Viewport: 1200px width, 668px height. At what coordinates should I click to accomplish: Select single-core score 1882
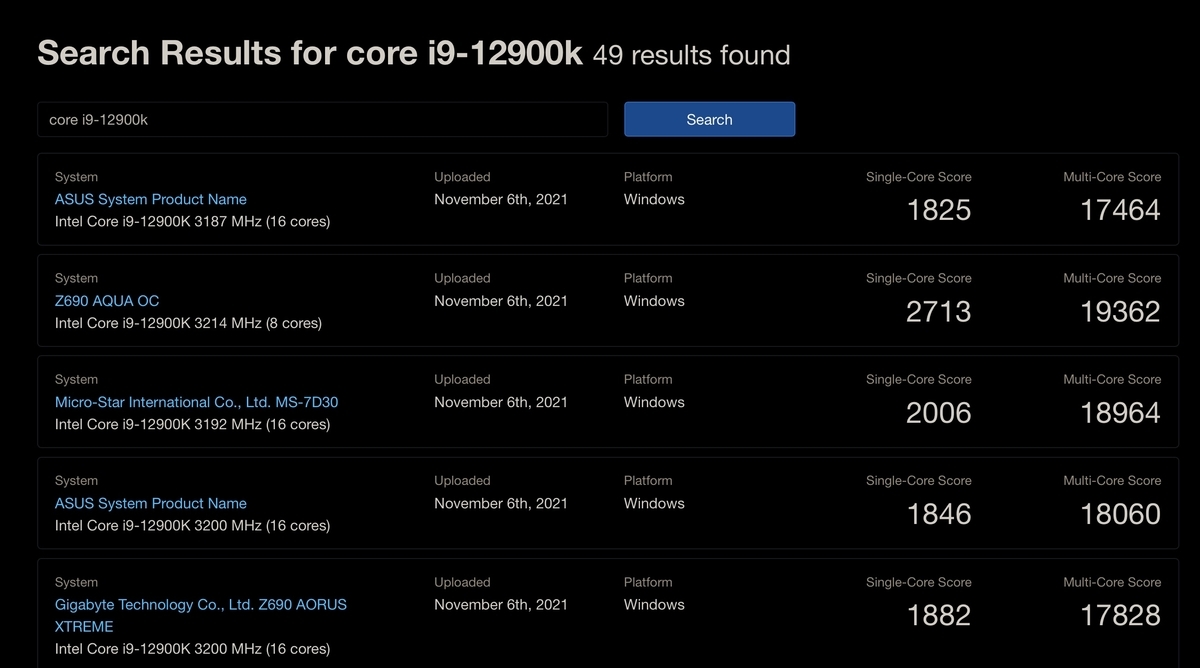pos(938,615)
